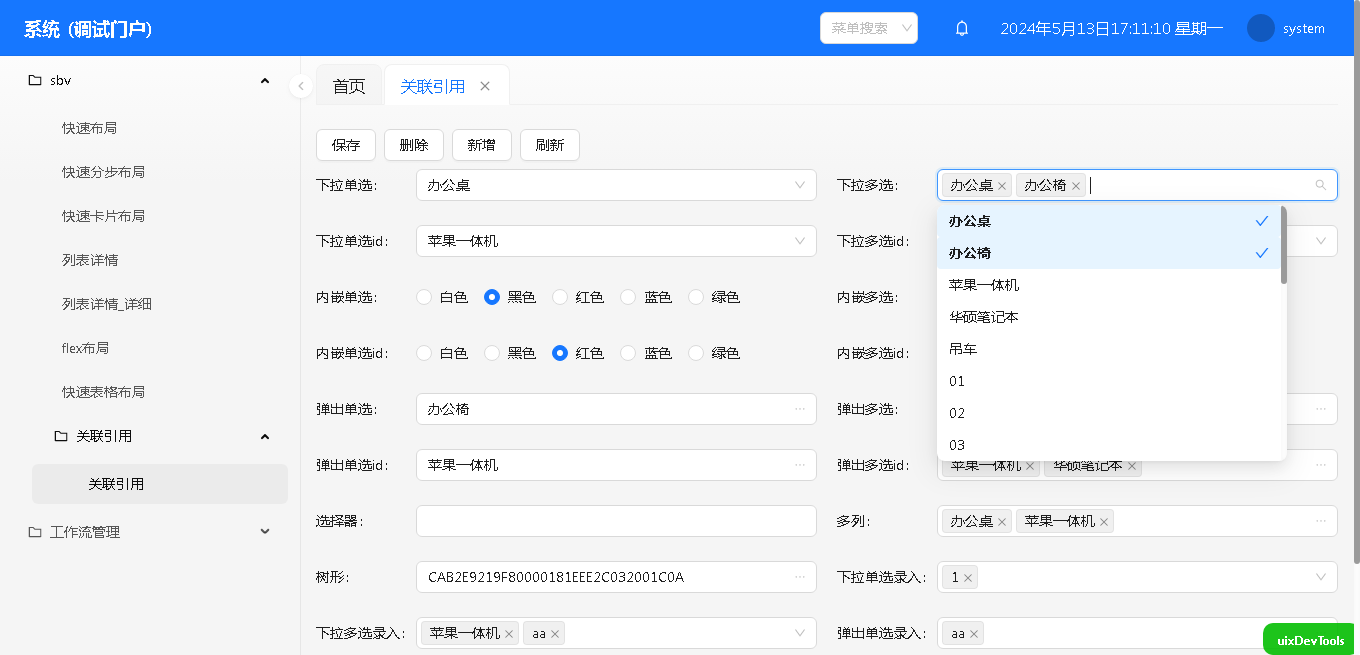Select 白色 radio in 内嵌单选
Screen dimensions: 1360x655
424,297
